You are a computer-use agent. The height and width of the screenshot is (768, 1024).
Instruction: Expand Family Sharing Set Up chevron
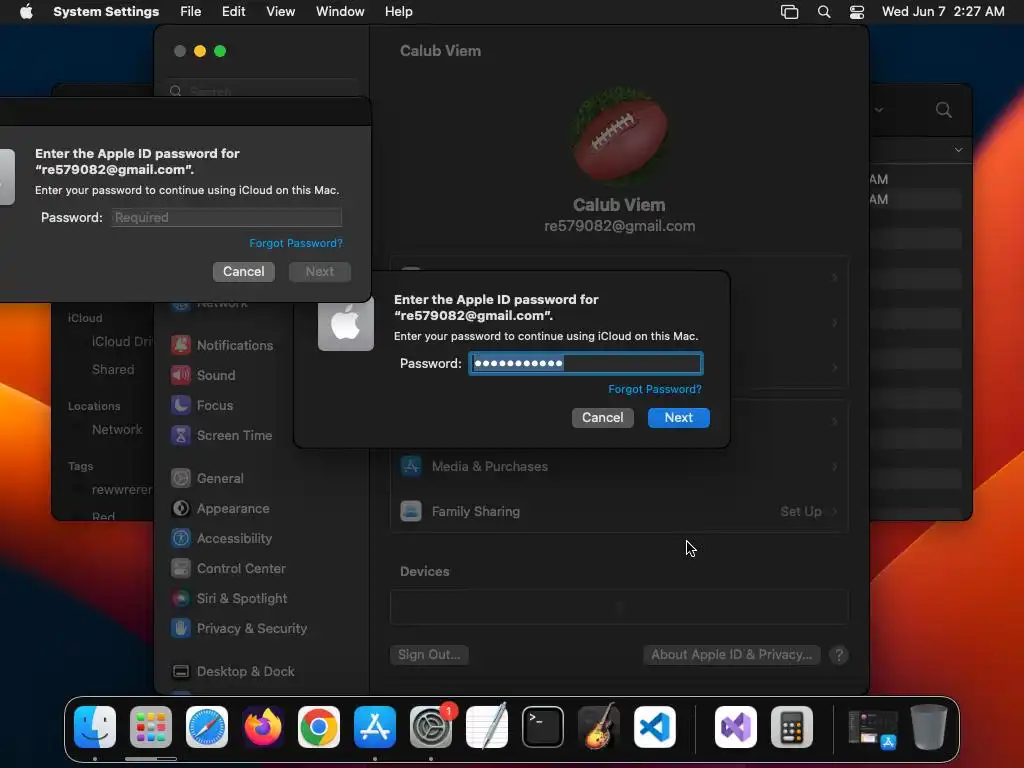[x=835, y=511]
